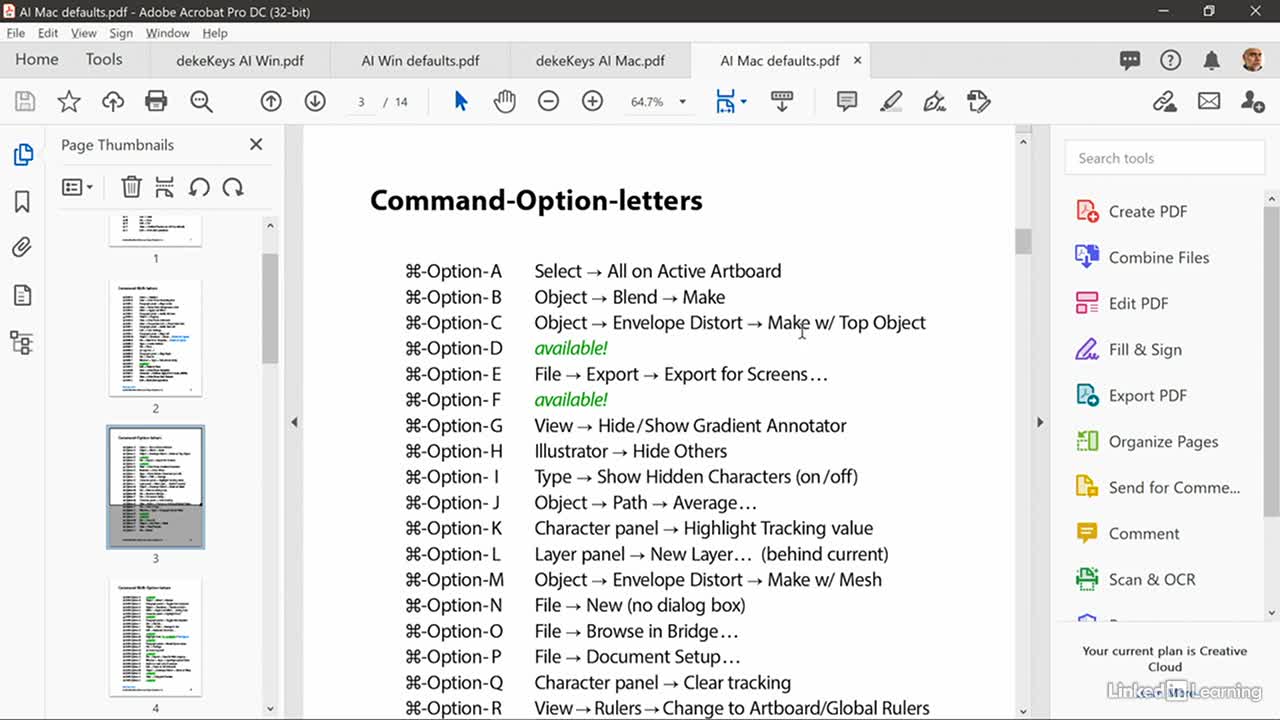Activate the Hand pan tool
This screenshot has height=720, width=1280.
[505, 101]
